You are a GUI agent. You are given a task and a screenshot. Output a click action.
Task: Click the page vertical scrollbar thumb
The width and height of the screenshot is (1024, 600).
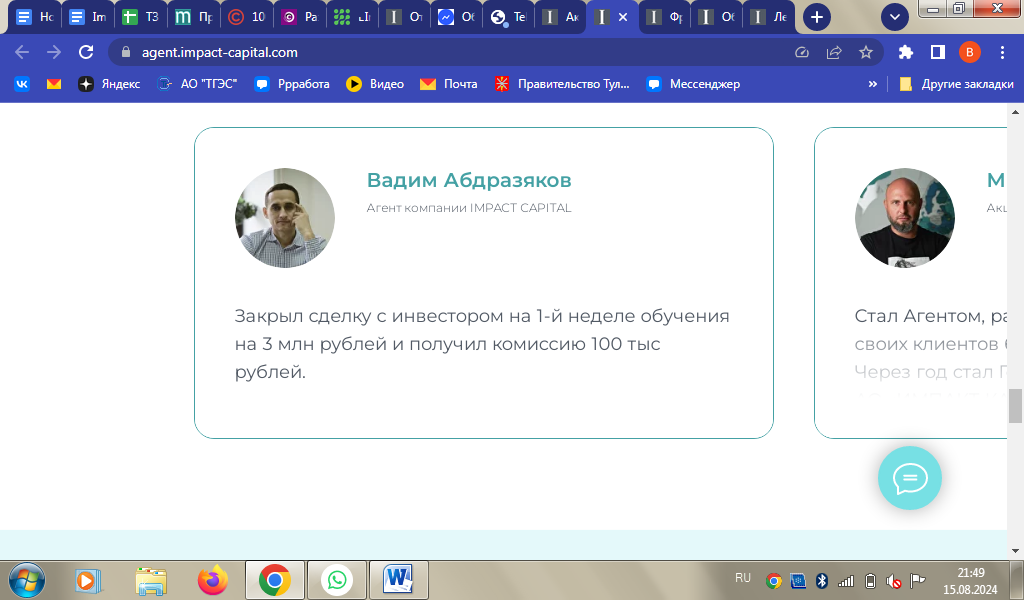pos(1015,406)
